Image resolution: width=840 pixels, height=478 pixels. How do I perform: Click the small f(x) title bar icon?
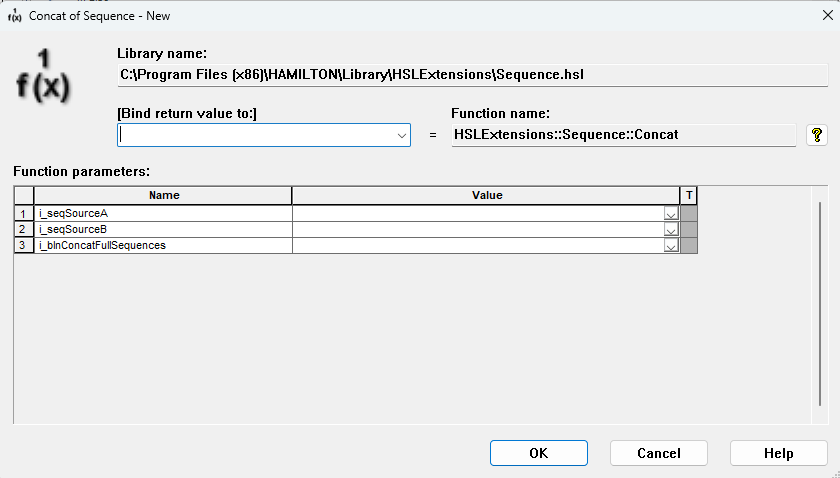[14, 16]
